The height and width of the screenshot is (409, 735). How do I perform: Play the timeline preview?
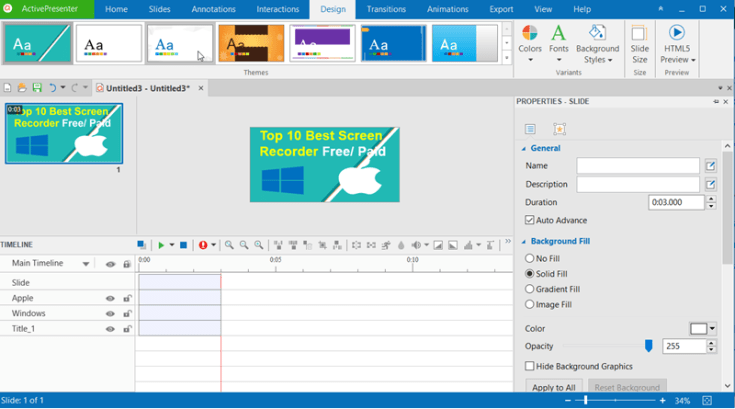(x=161, y=245)
